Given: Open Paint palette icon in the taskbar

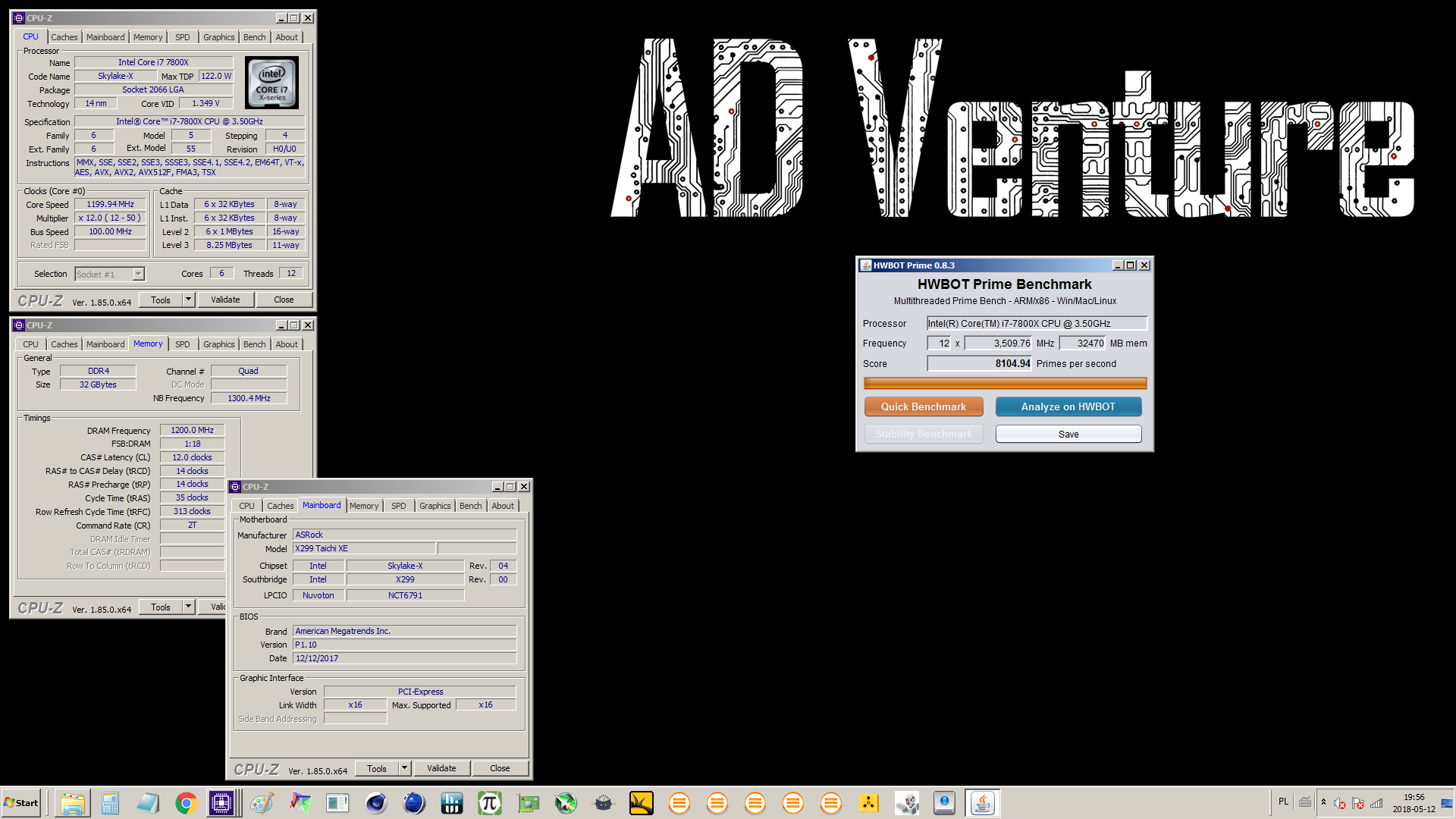Looking at the screenshot, I should 262,803.
